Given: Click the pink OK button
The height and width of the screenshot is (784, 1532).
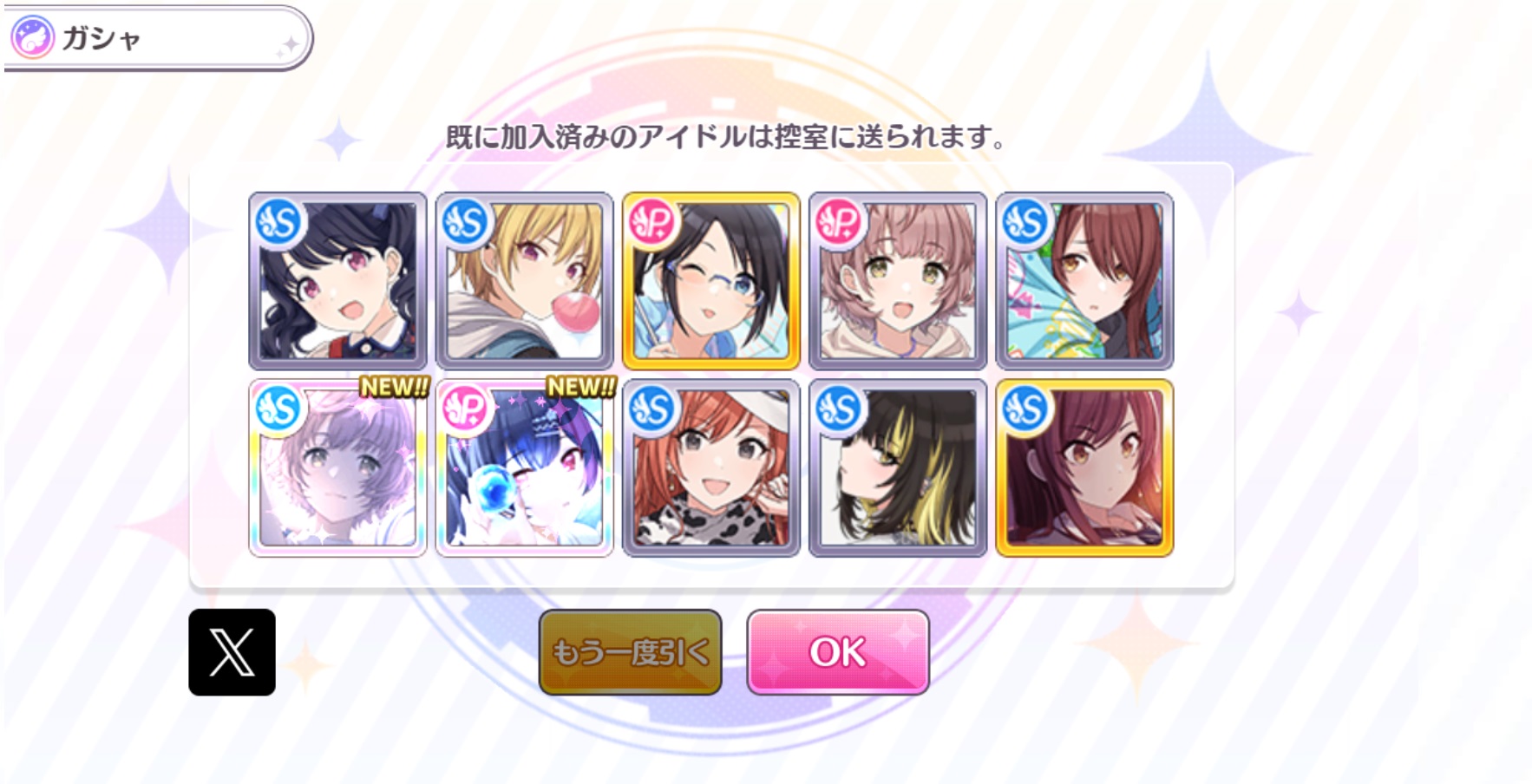Looking at the screenshot, I should point(838,652).
